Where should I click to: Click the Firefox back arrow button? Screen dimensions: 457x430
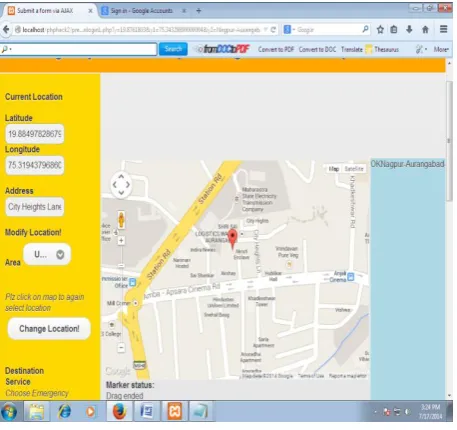pos(6,30)
